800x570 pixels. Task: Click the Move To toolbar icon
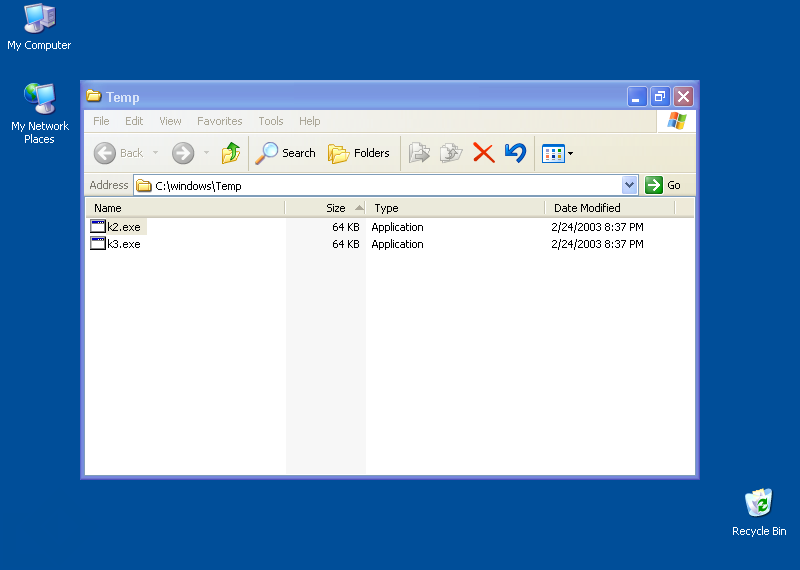419,153
